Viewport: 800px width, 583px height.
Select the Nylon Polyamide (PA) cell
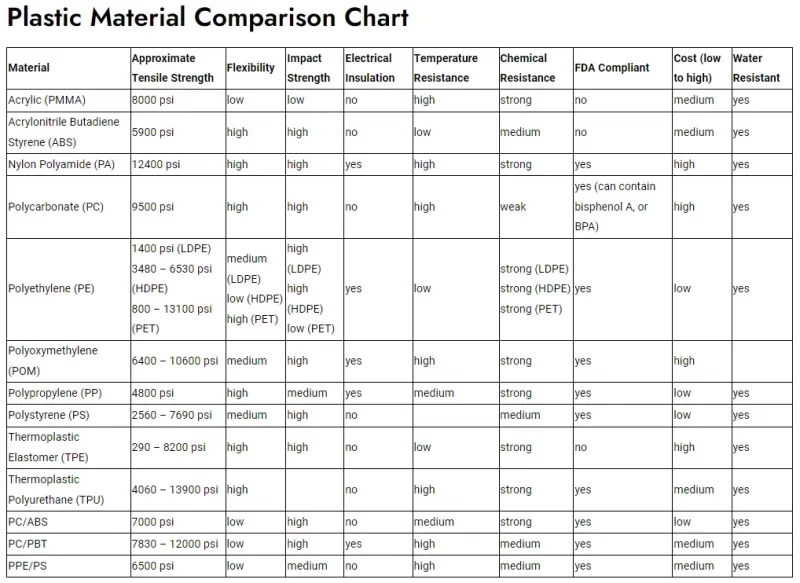62,164
